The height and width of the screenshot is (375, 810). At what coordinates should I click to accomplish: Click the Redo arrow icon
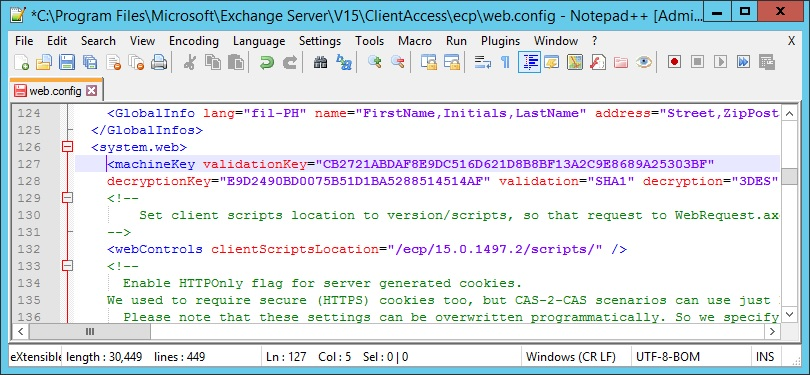(290, 62)
